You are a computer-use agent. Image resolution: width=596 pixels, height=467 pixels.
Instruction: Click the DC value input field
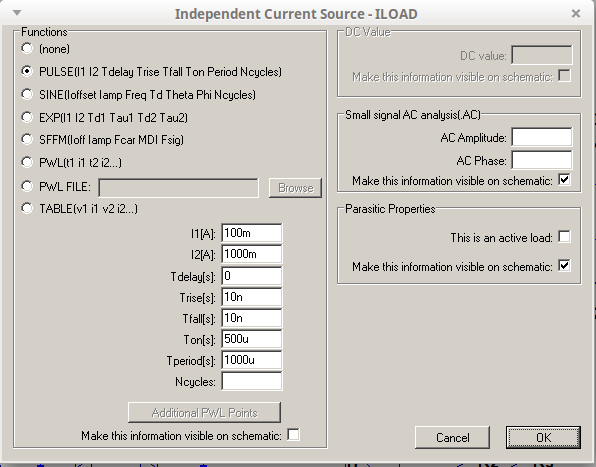pos(542,55)
